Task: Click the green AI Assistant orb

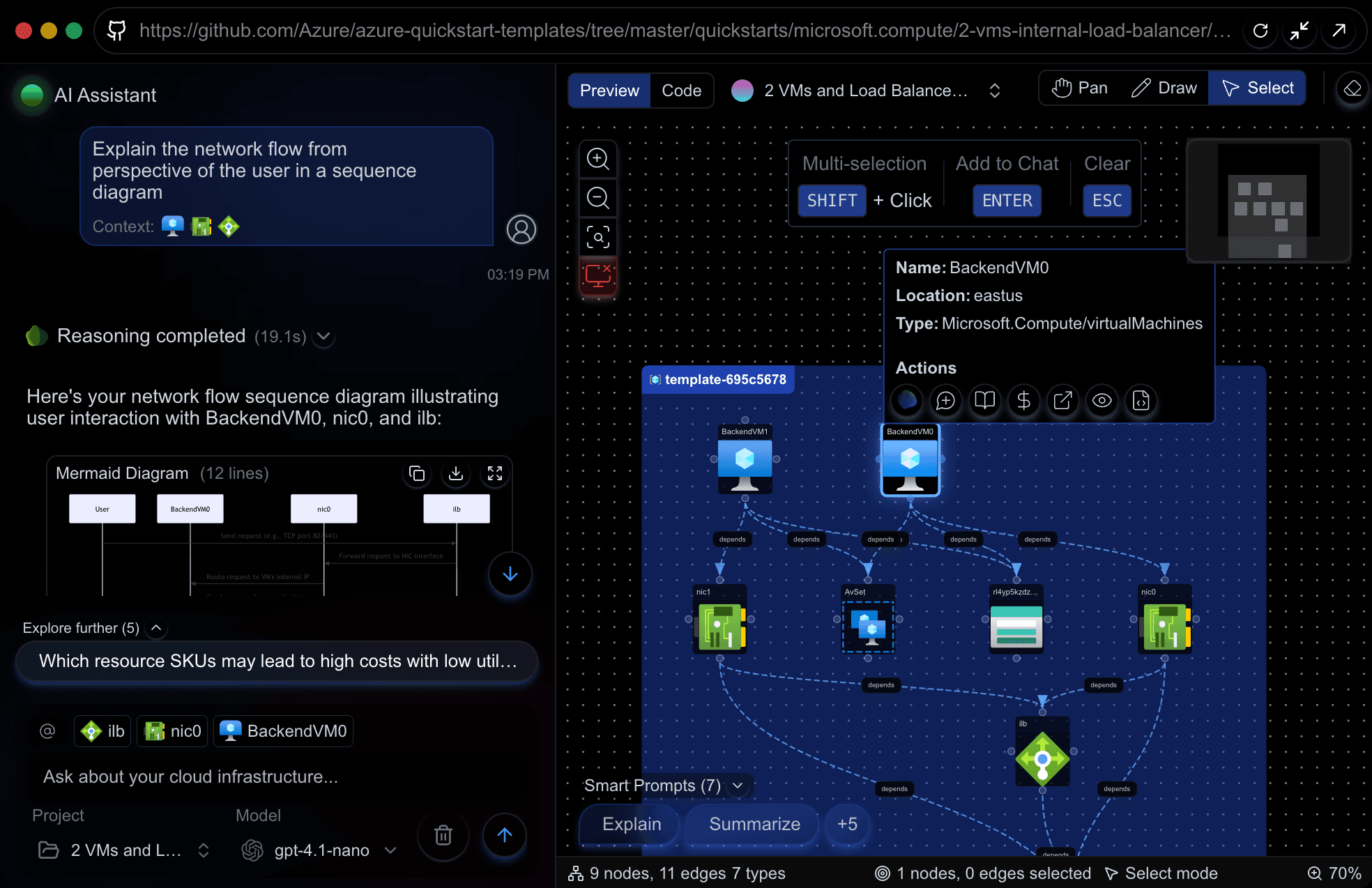Action: pos(32,95)
